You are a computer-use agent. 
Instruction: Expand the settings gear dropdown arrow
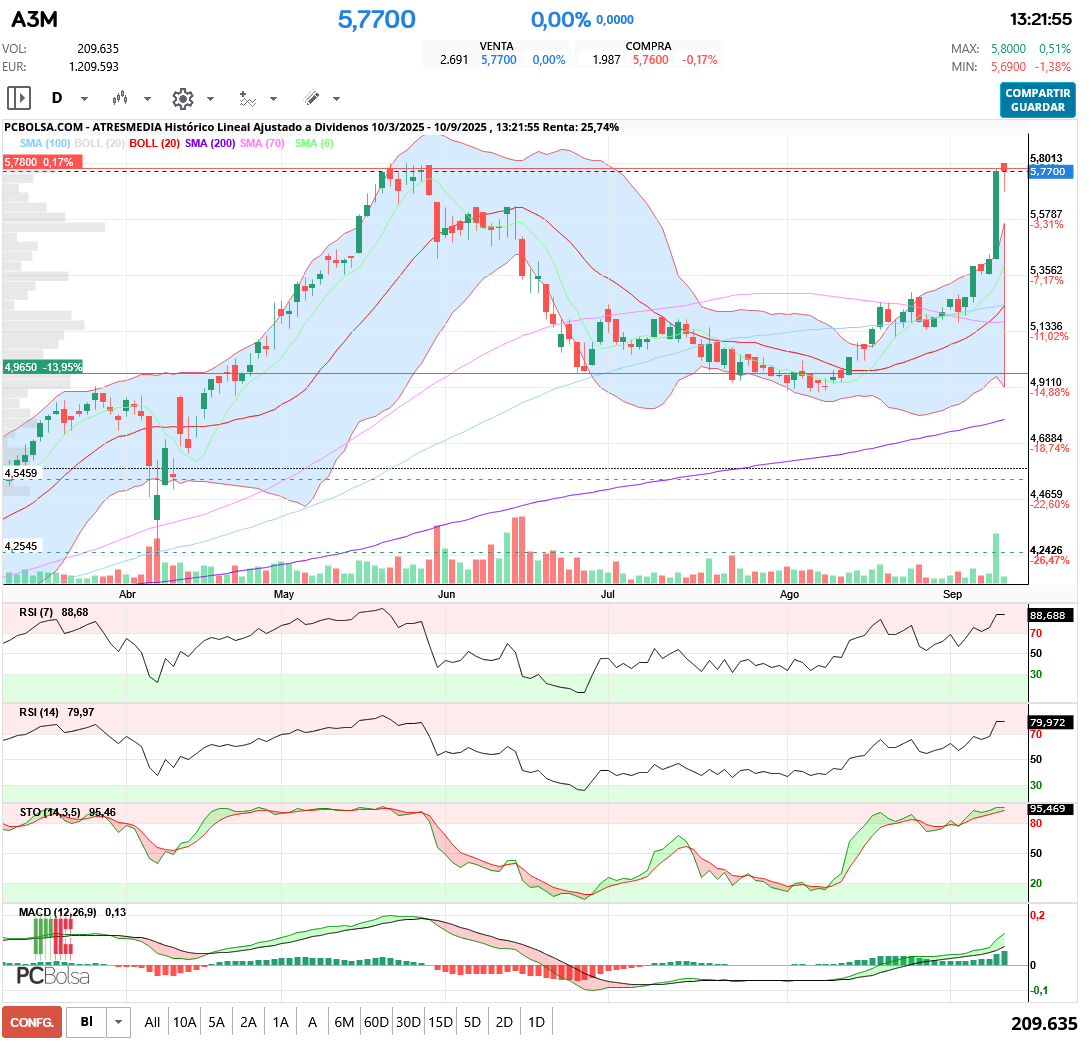click(x=210, y=99)
